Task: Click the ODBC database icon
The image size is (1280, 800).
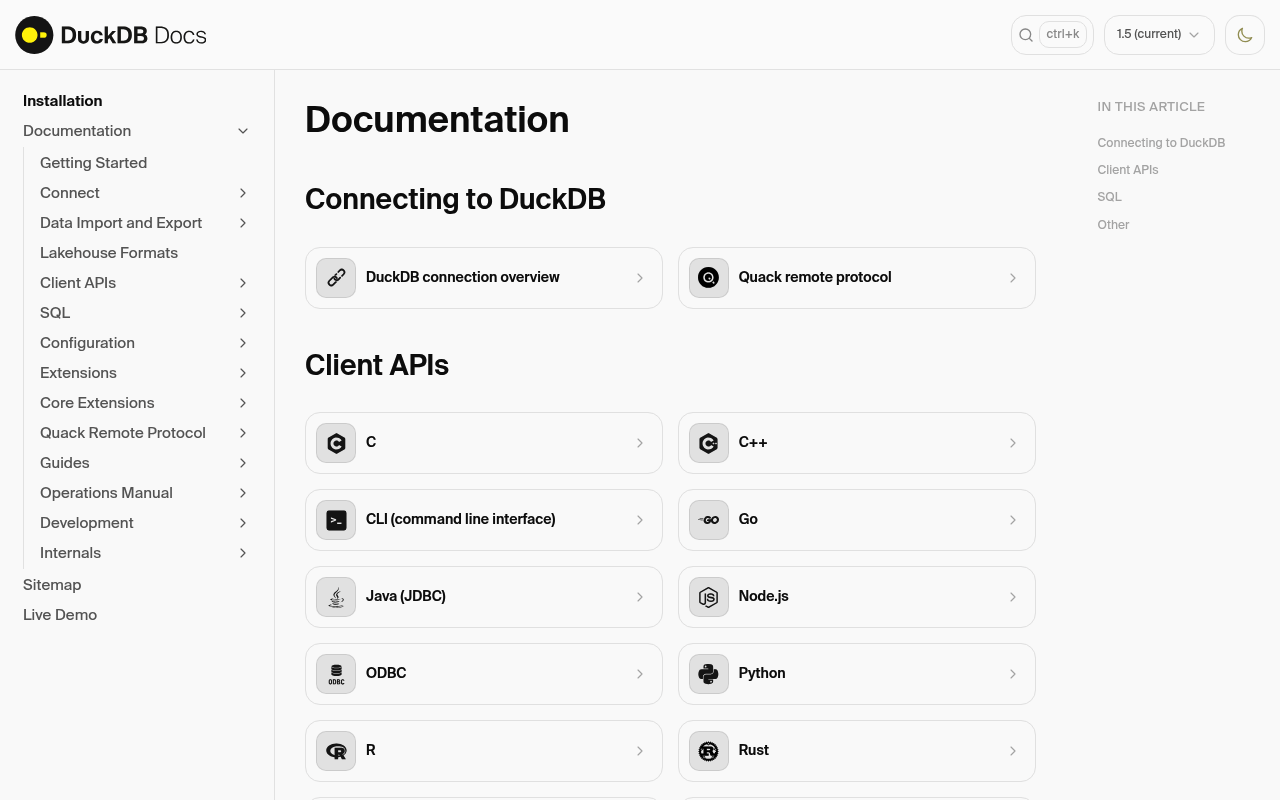Action: (x=336, y=674)
